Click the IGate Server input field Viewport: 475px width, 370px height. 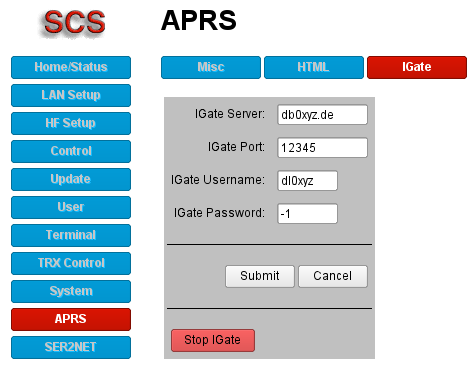pyautogui.click(x=322, y=115)
